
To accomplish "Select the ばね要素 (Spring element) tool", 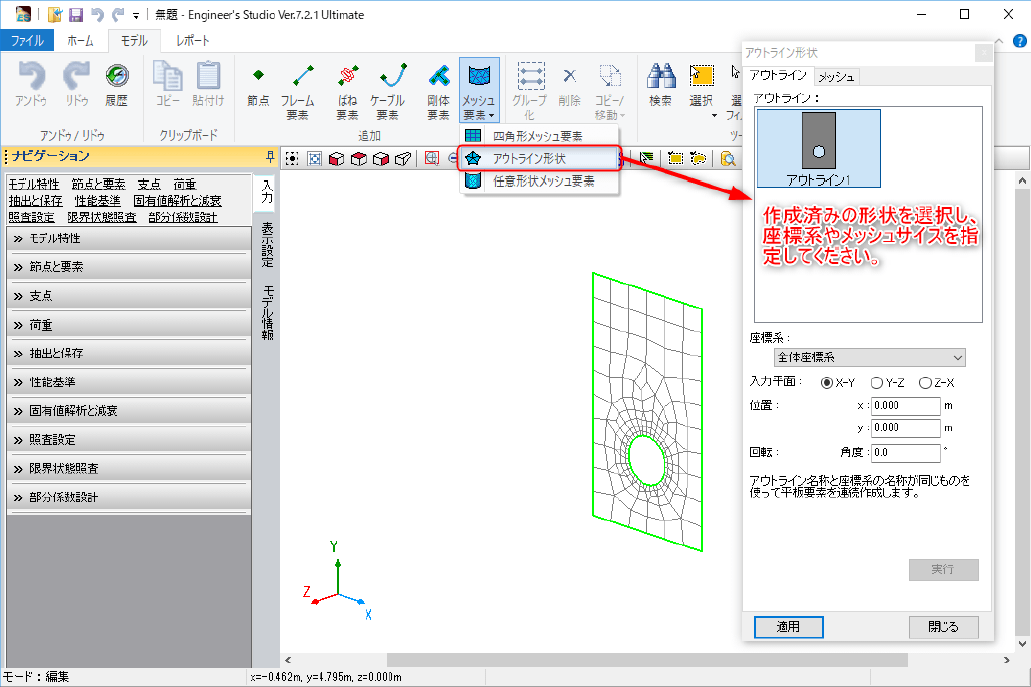I will point(347,90).
